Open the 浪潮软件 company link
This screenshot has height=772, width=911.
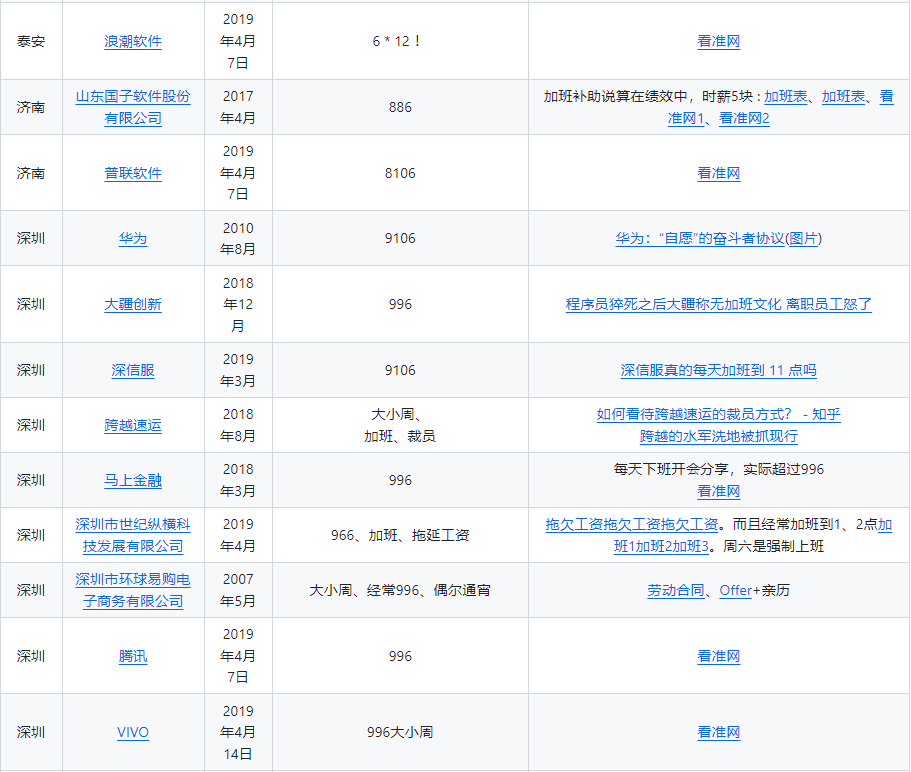(133, 41)
